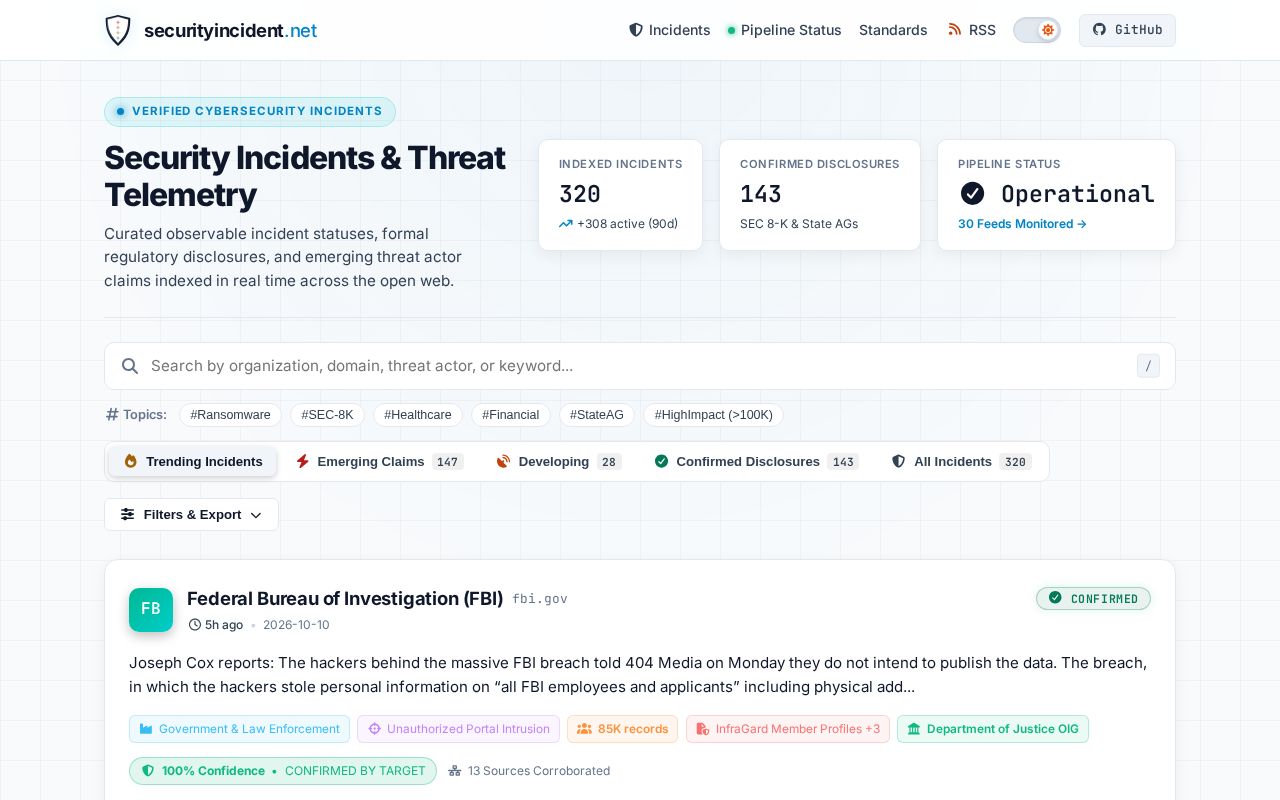The height and width of the screenshot is (800, 1280).
Task: Open 30 Feeds Monitored link
Action: tap(1022, 224)
